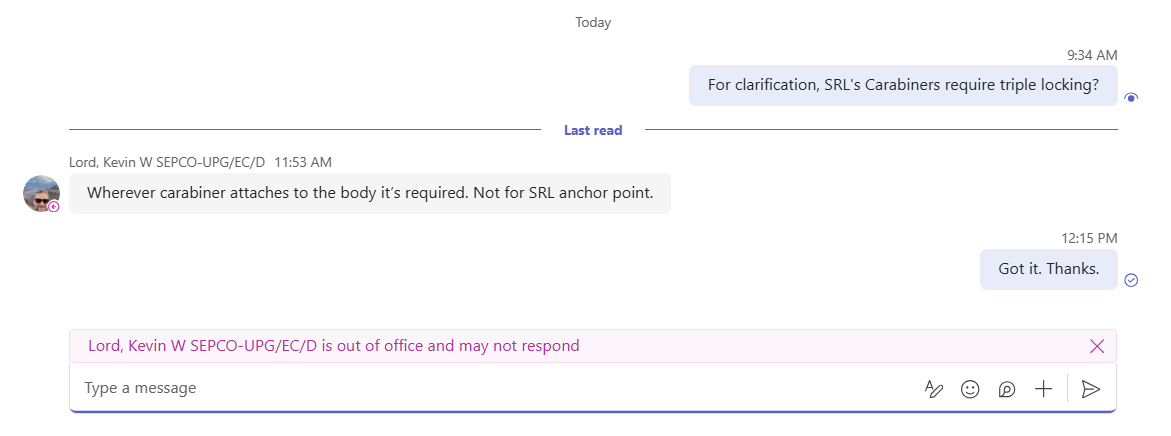Click the out-of-office status badge on avatar

tap(54, 207)
